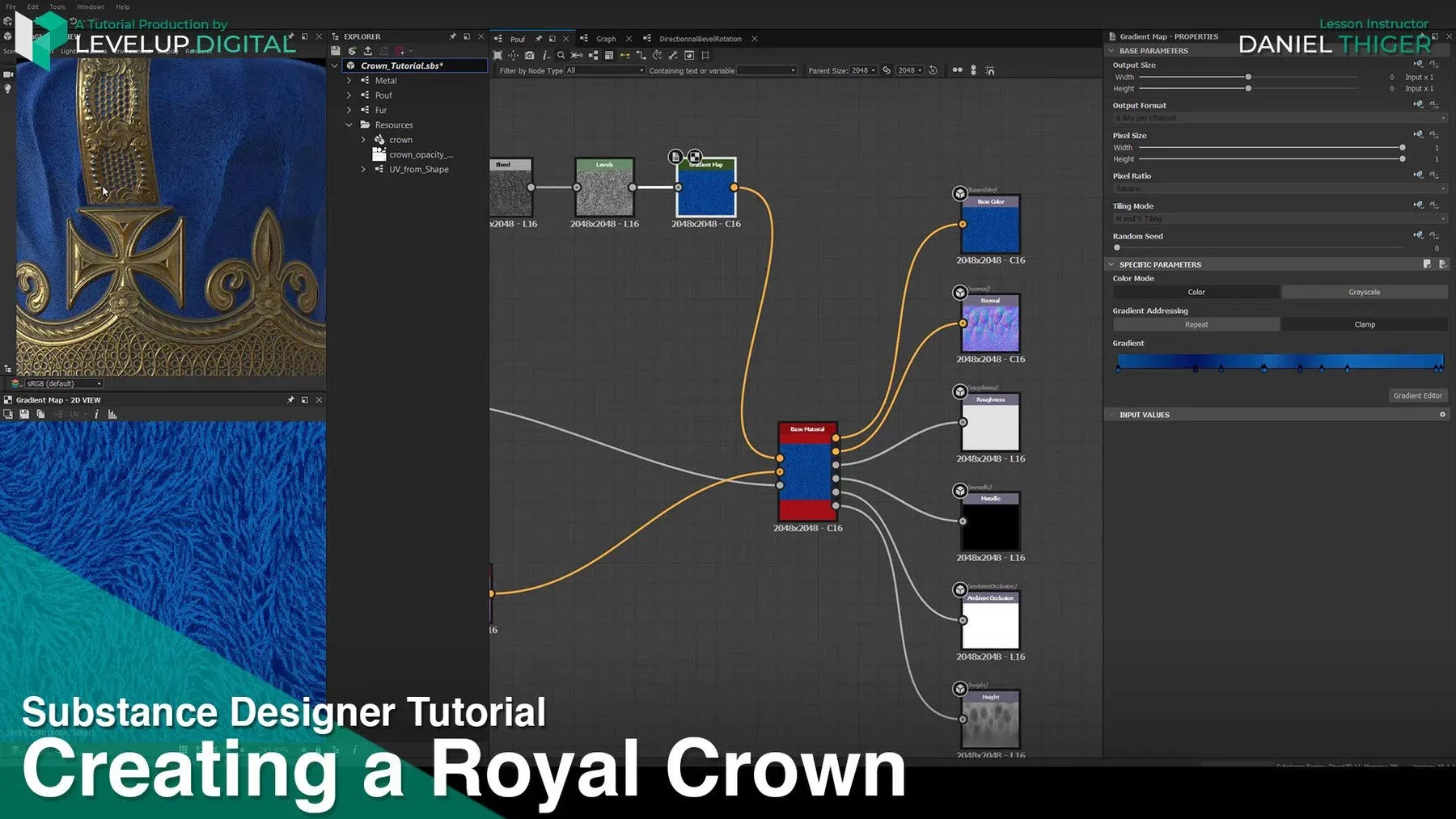The image size is (1456, 819).
Task: Collapse the Resources folder
Action: coord(349,125)
